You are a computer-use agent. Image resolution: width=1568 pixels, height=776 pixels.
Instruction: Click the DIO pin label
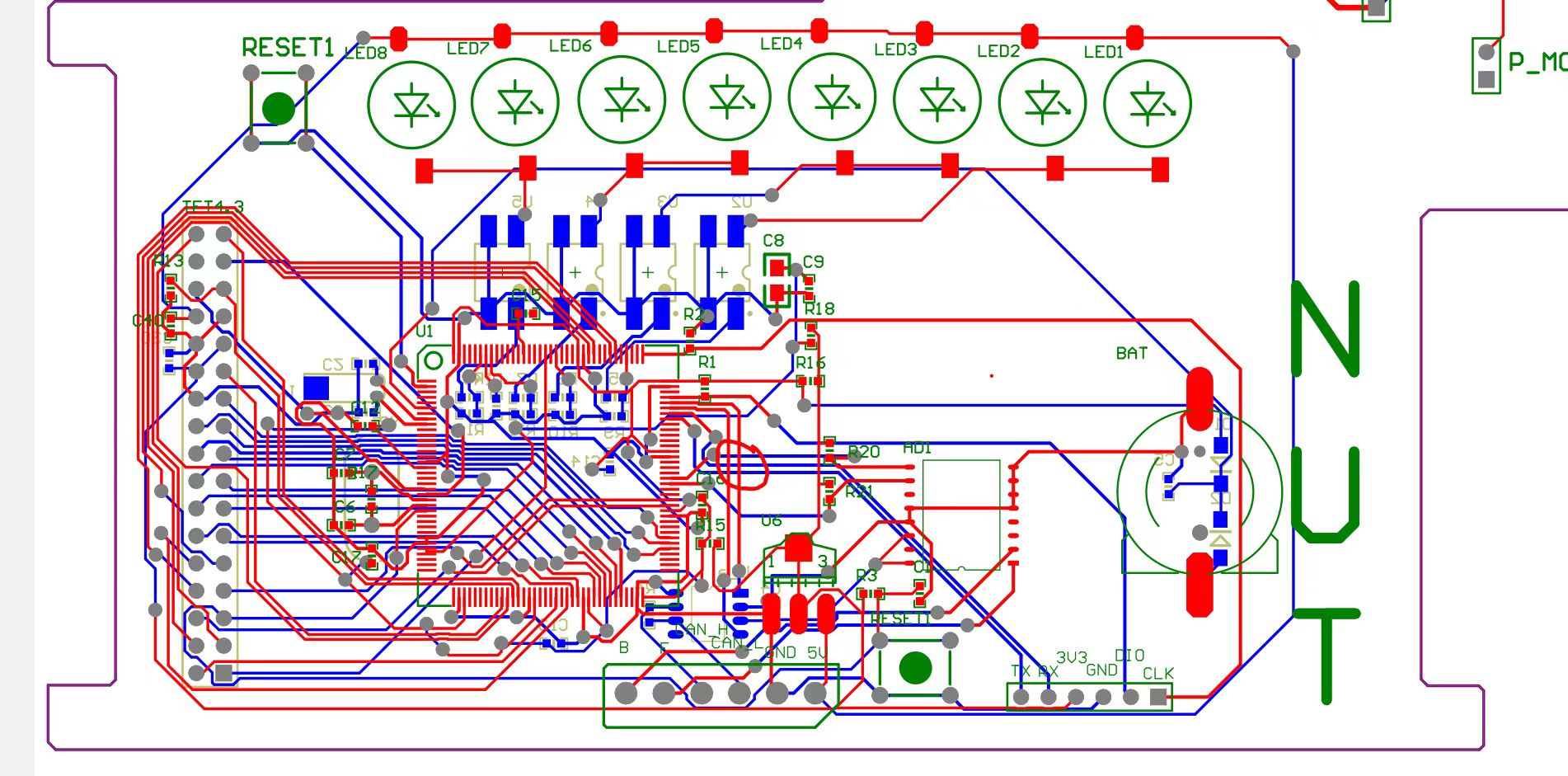1129,655
